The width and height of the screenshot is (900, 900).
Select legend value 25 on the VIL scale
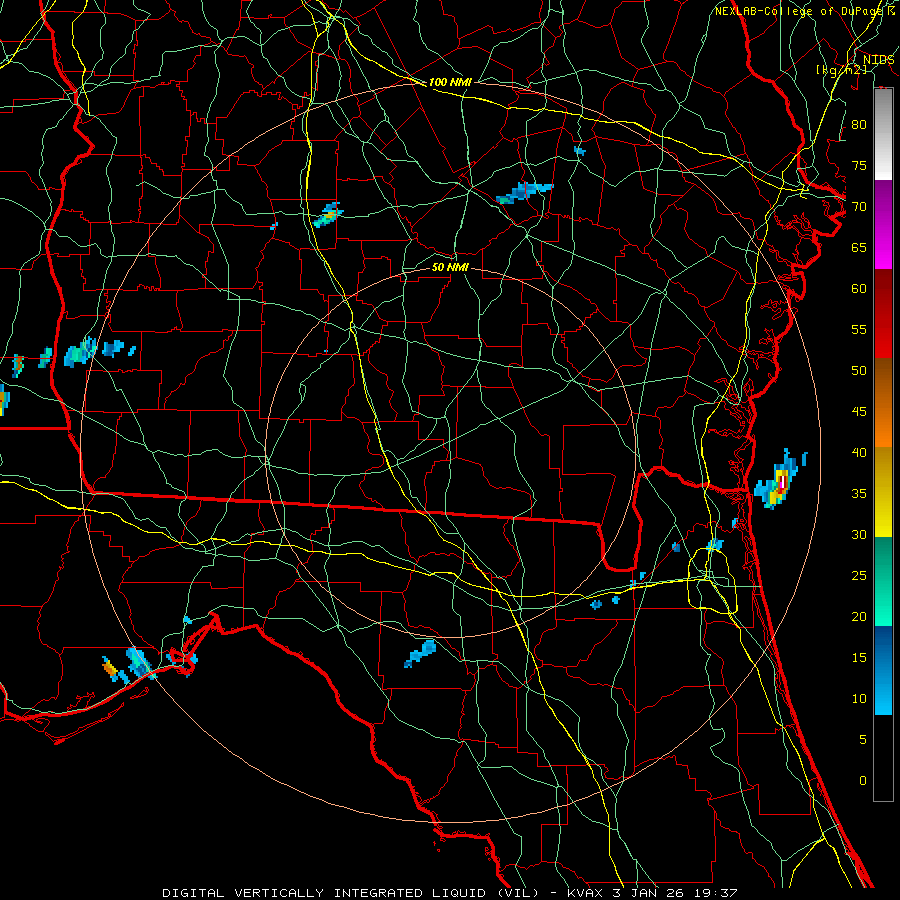pos(859,576)
